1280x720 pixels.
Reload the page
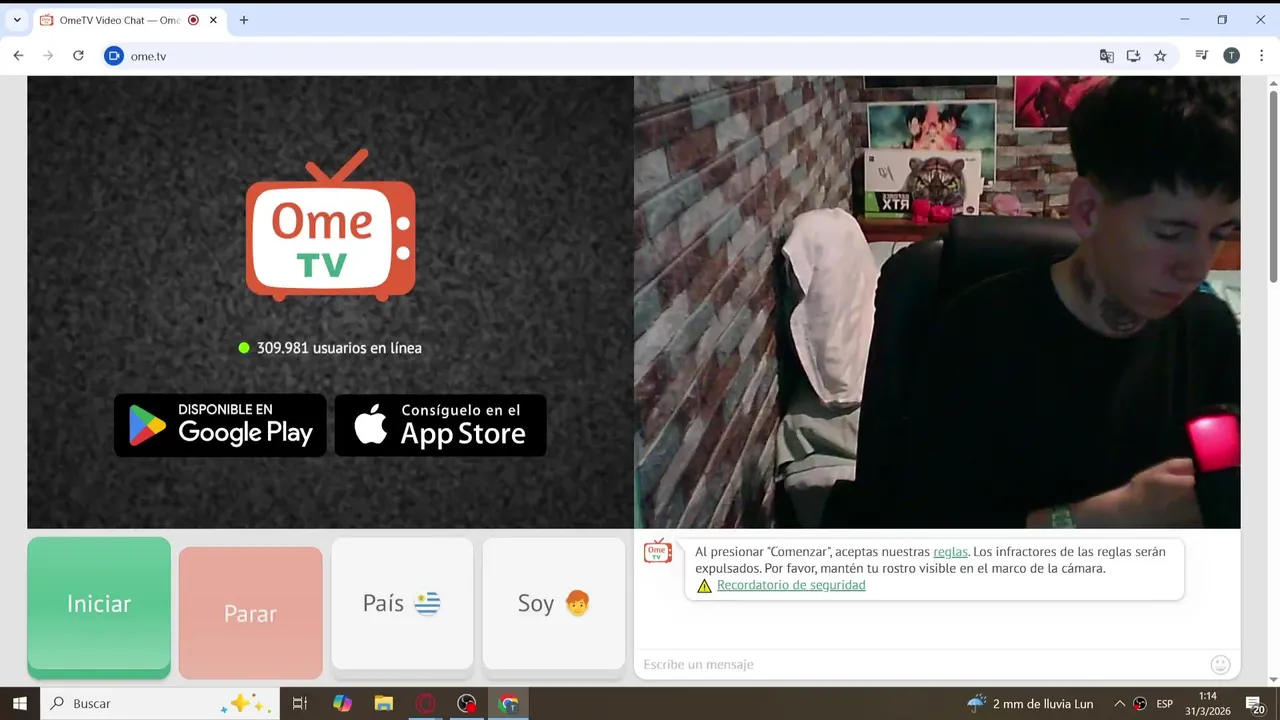(x=78, y=56)
